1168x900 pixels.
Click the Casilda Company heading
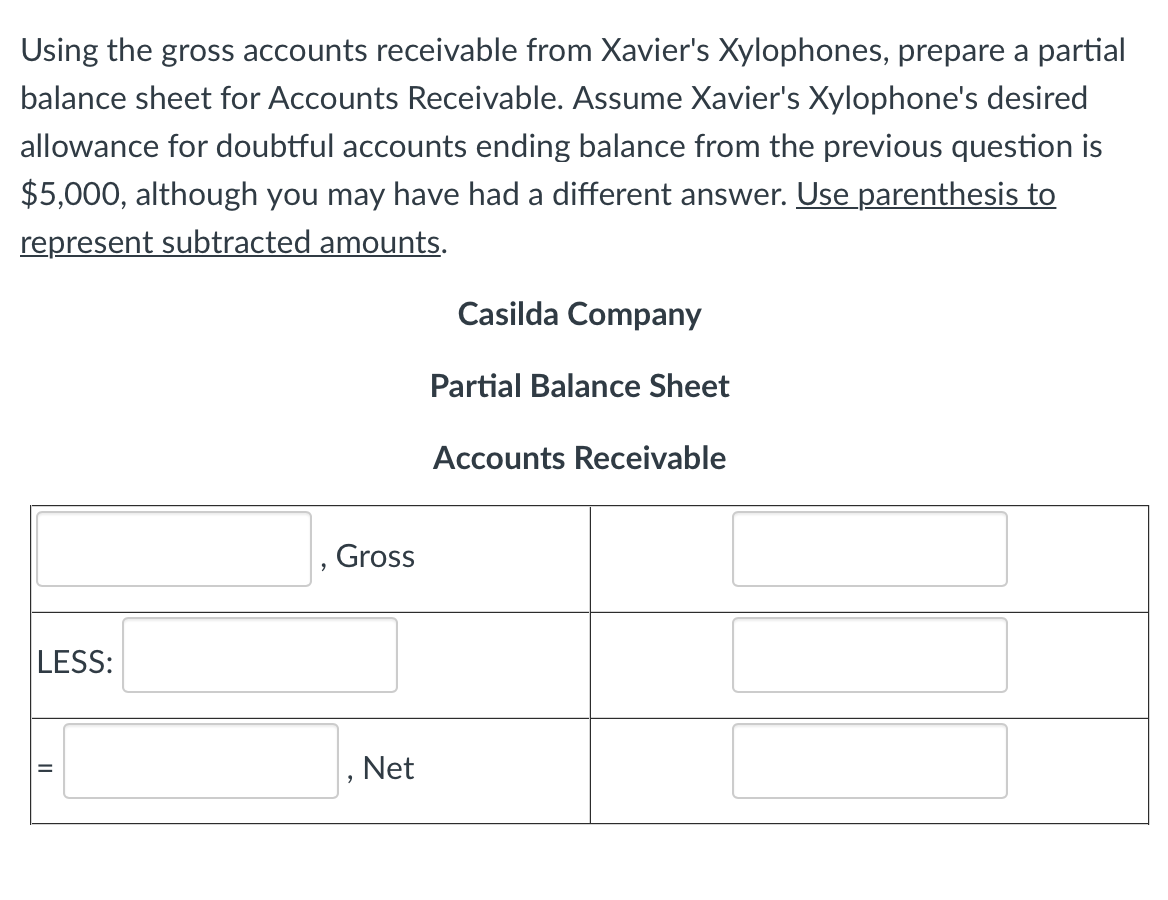(579, 314)
